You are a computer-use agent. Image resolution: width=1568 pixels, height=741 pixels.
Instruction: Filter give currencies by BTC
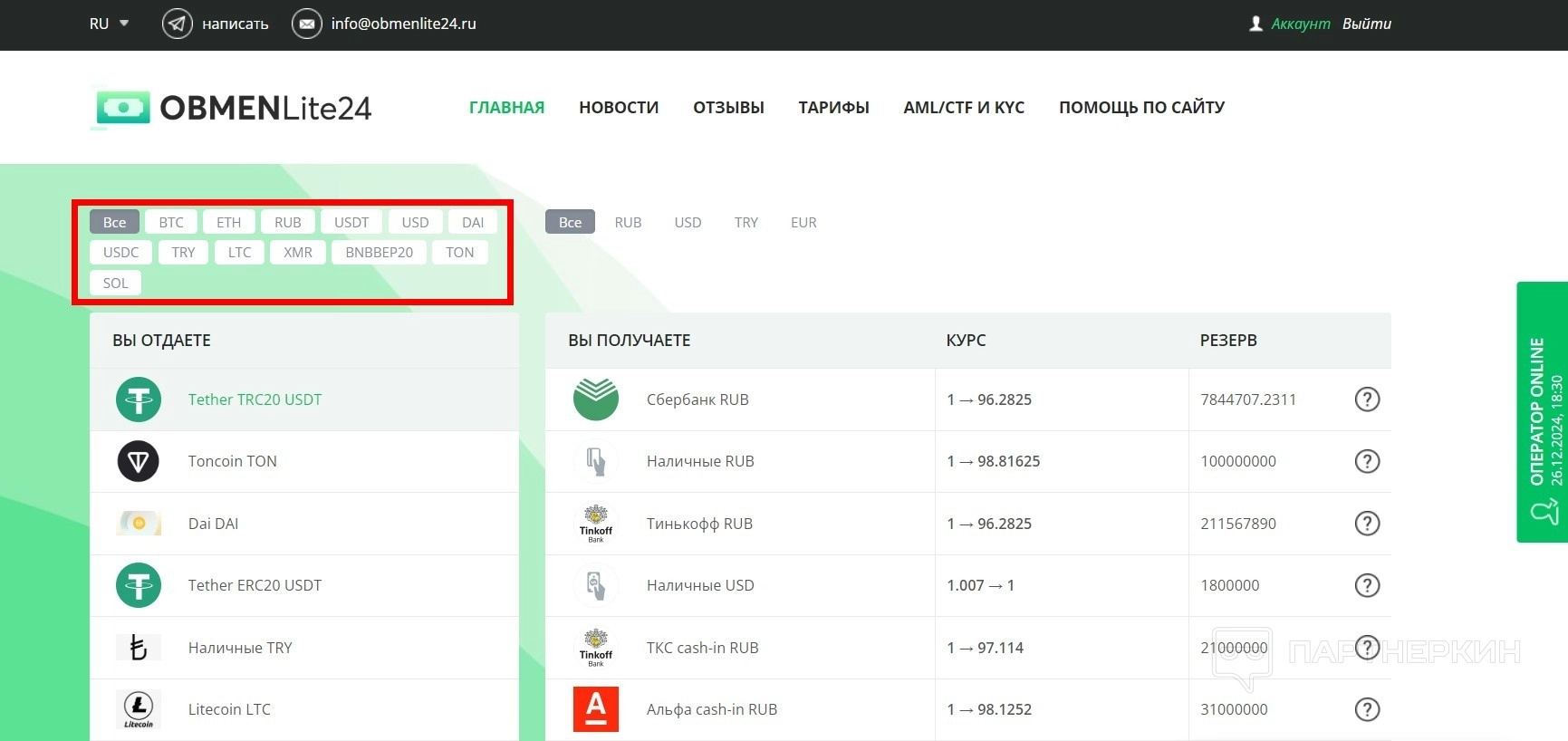(x=171, y=222)
